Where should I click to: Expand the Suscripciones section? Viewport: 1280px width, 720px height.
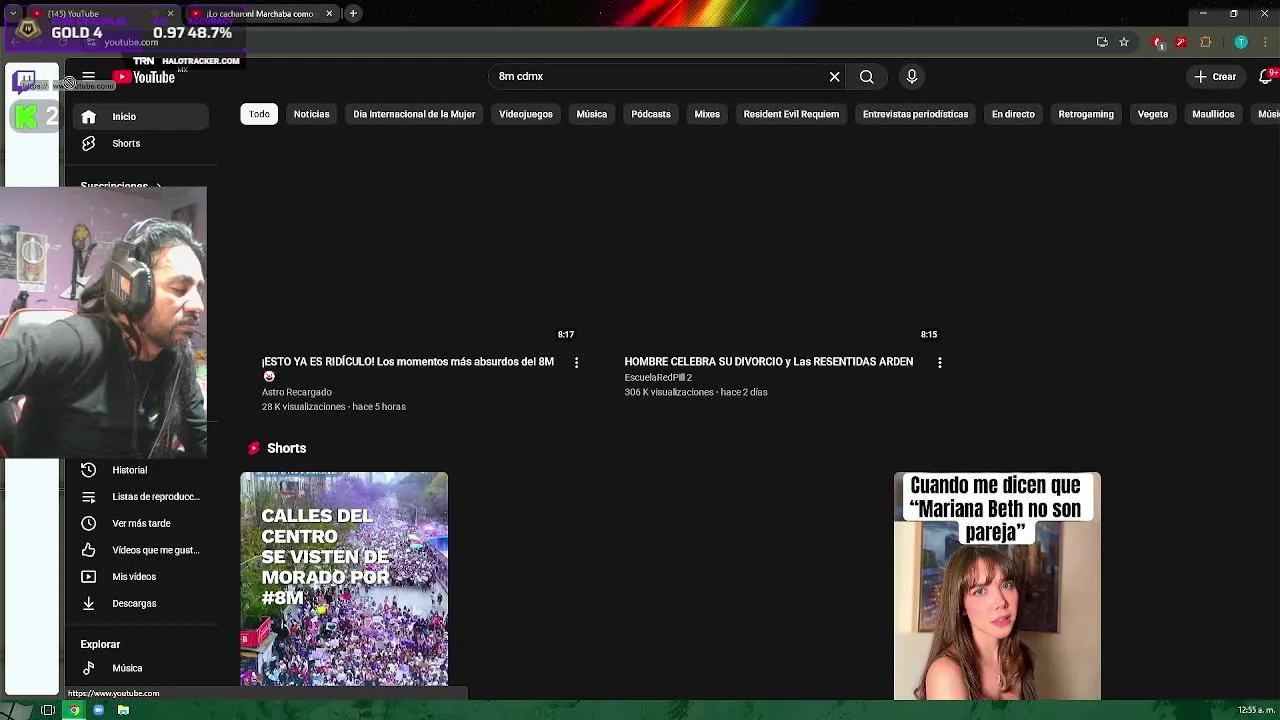click(x=120, y=185)
